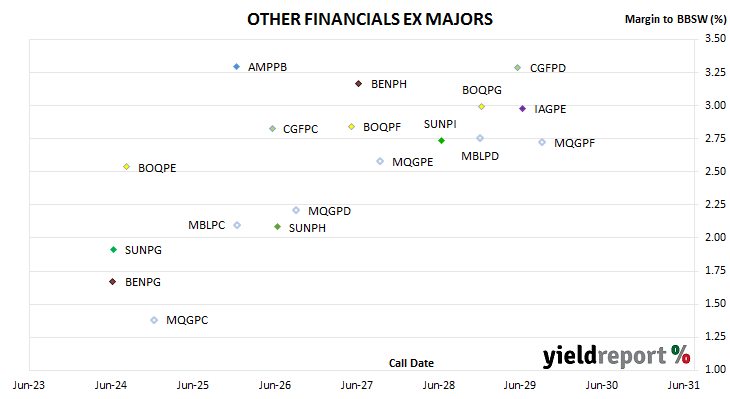Click the Jun-28 axis tick label
The height and width of the screenshot is (399, 730).
[x=439, y=385]
